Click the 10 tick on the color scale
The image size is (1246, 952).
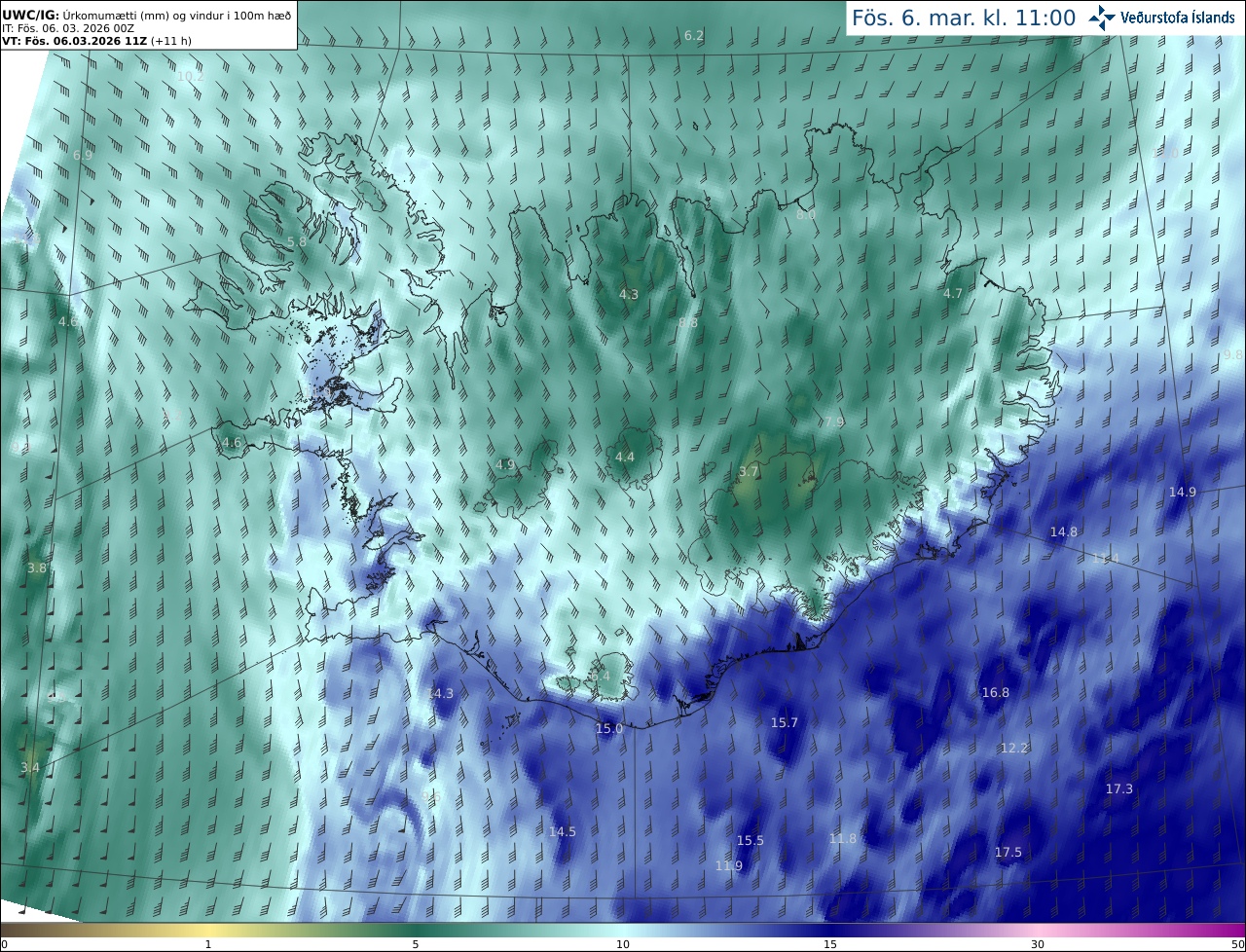623,944
